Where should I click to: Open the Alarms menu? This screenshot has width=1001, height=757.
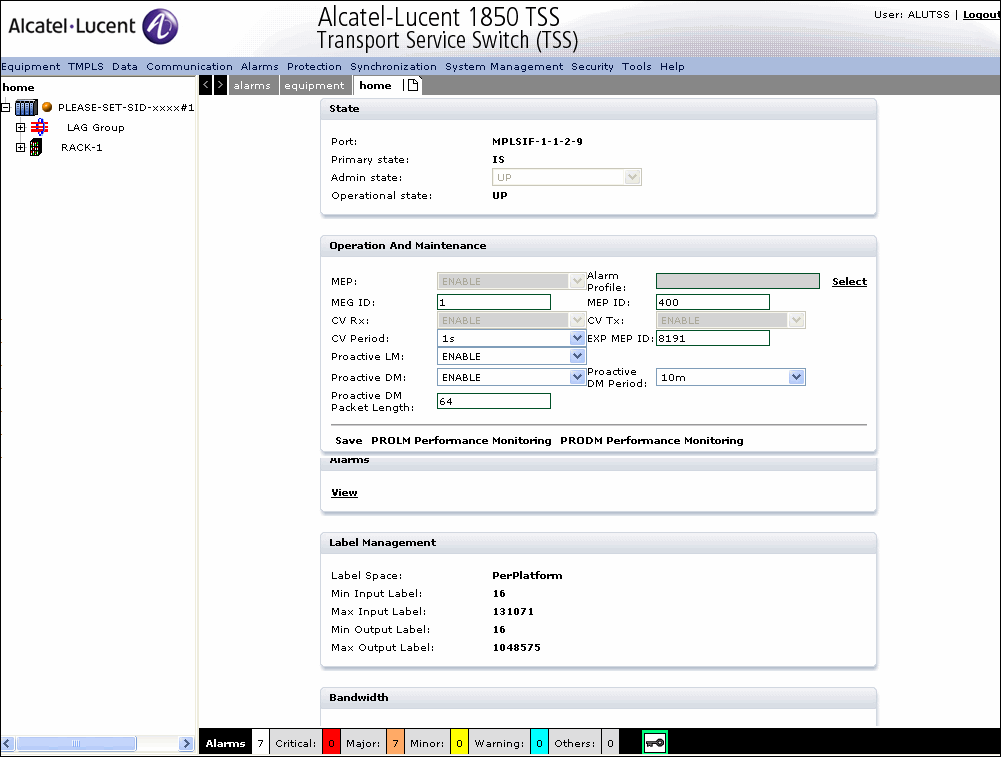(259, 66)
